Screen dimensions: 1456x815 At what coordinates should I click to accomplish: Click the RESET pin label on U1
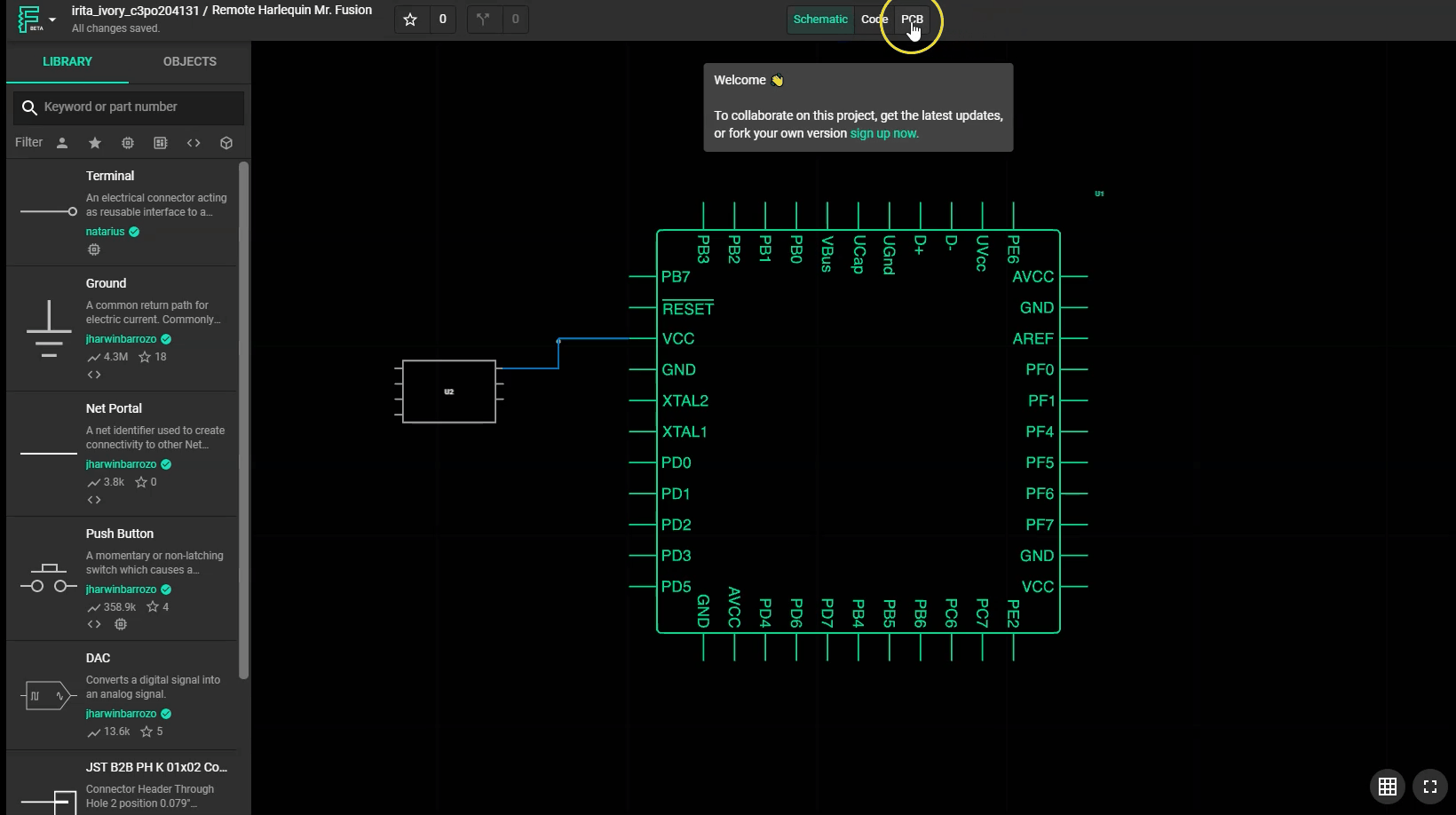(x=688, y=308)
